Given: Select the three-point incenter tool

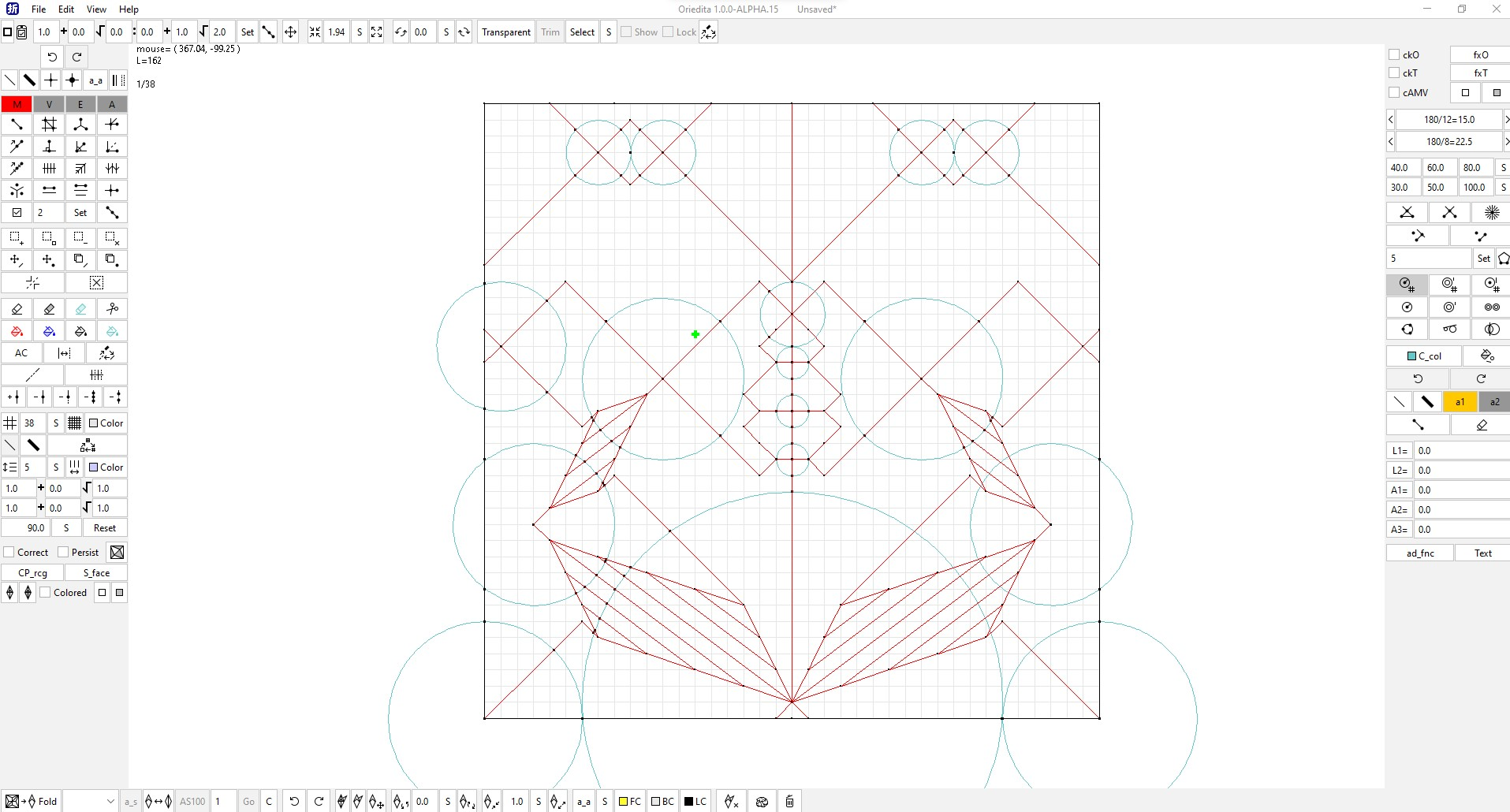Looking at the screenshot, I should [x=80, y=125].
